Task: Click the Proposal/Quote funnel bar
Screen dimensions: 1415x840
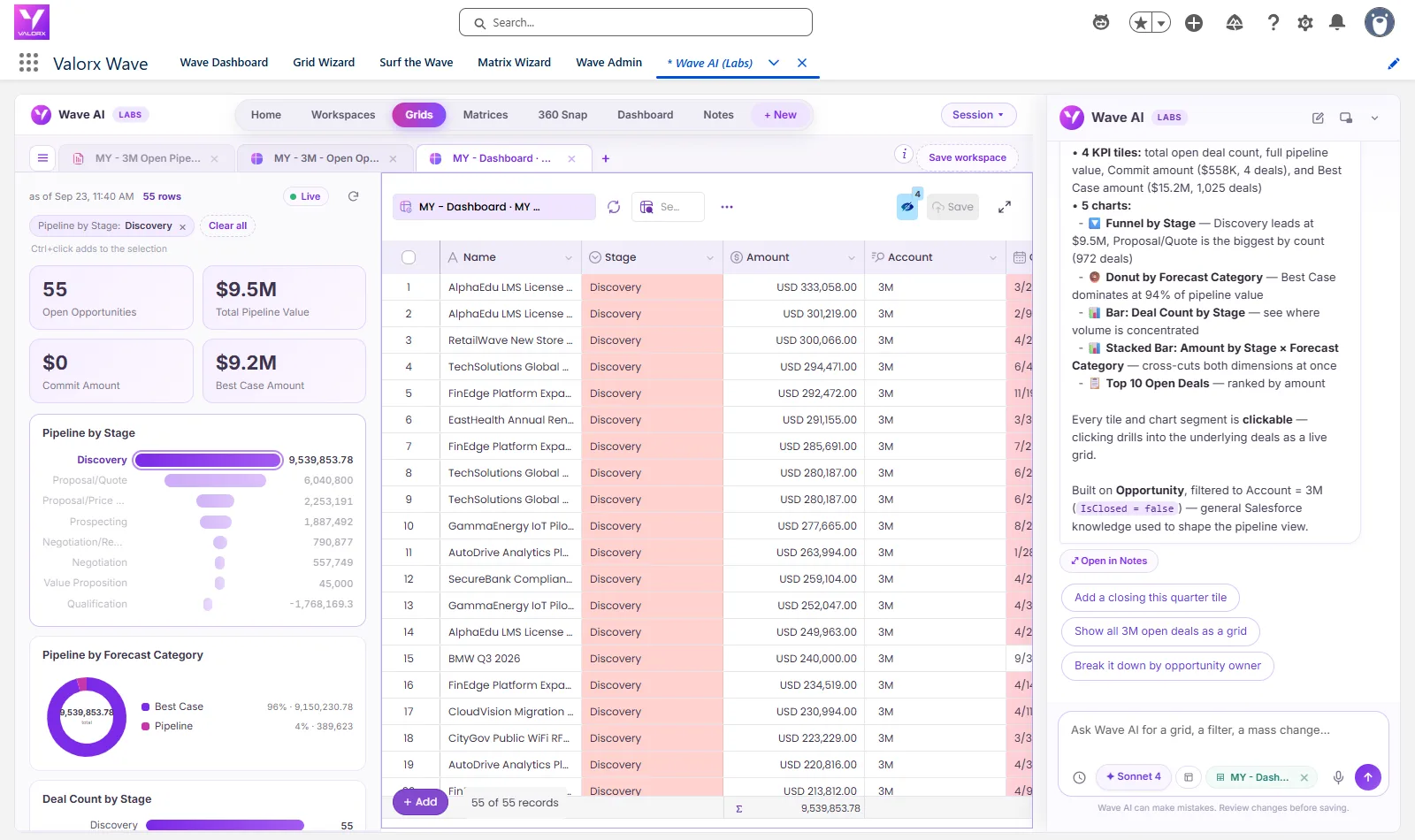Action: 215,480
